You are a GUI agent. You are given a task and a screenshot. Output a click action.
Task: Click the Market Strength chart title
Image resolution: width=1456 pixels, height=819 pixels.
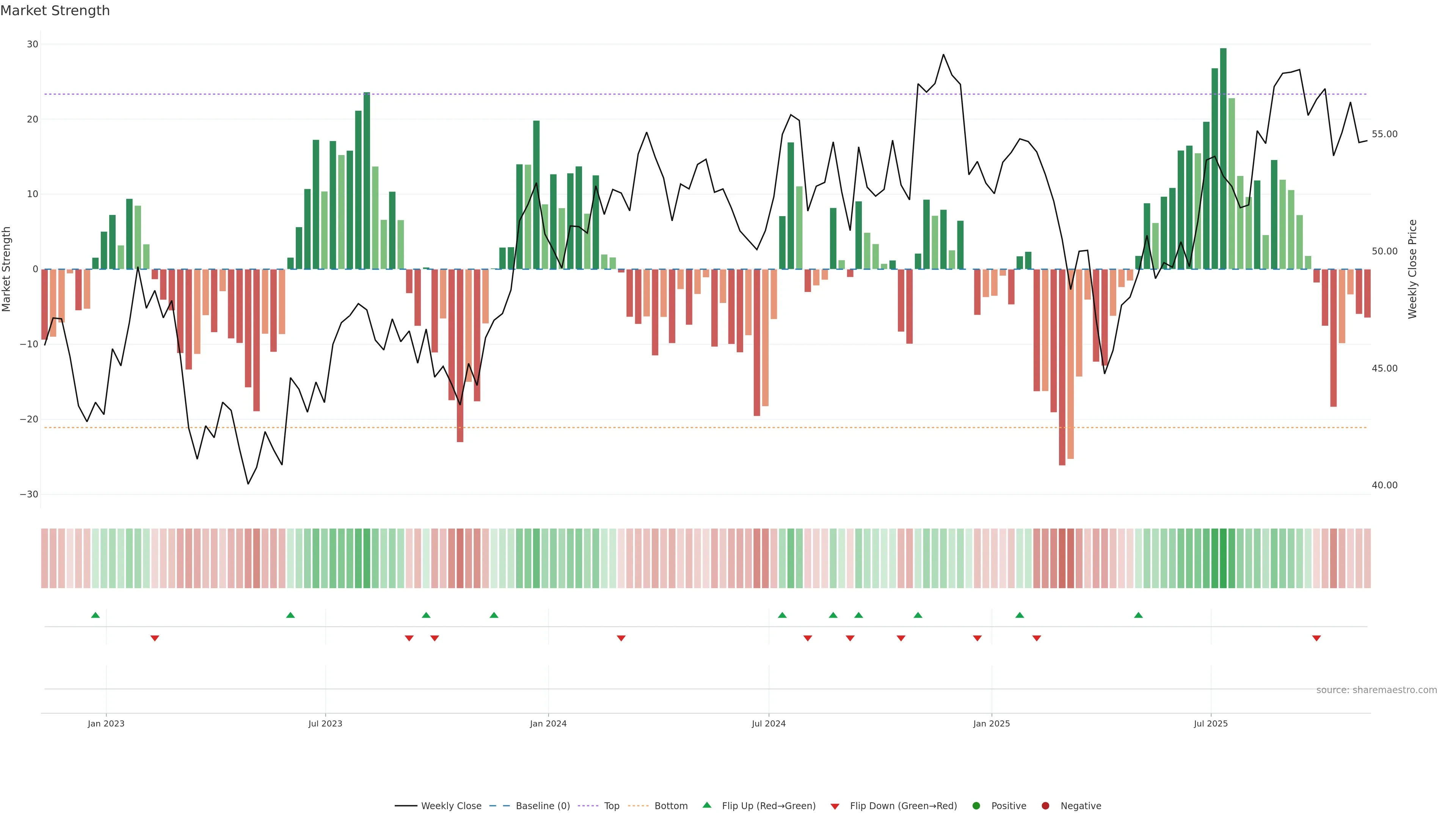[55, 11]
